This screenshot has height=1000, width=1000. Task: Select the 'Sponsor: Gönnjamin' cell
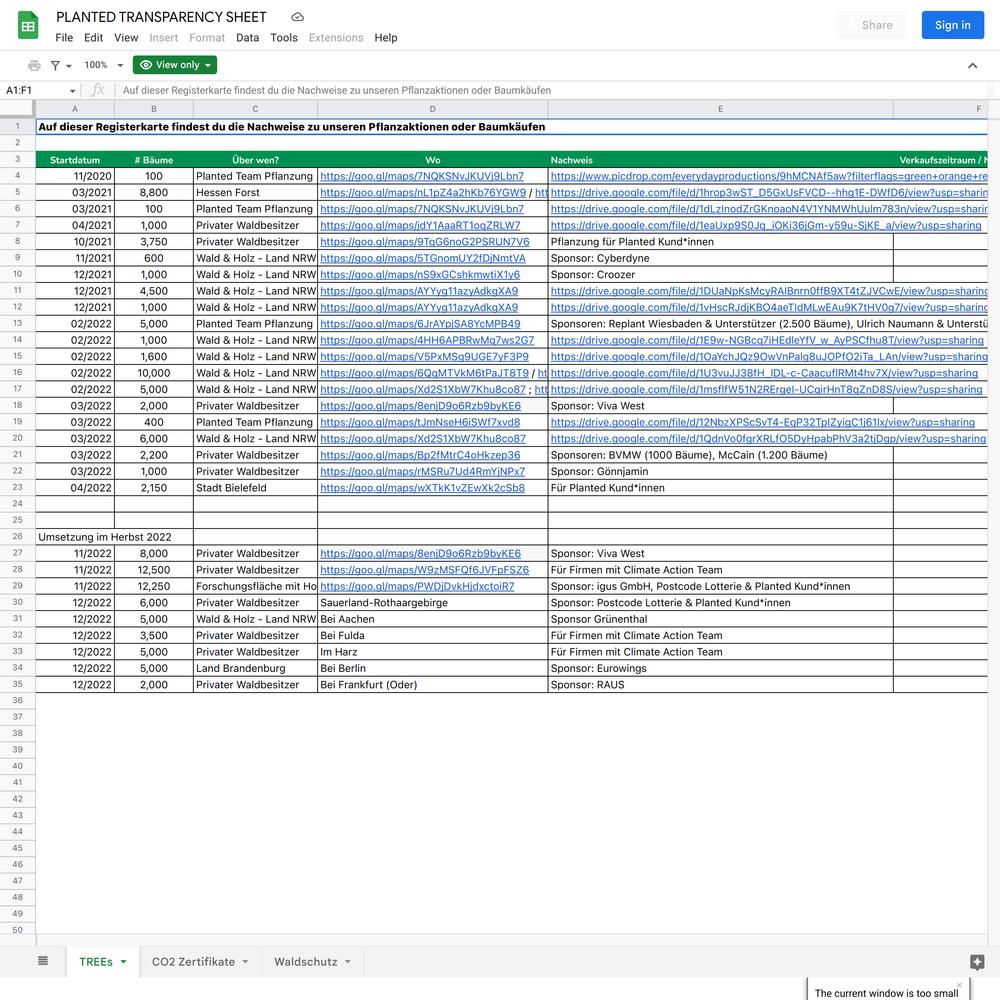point(721,471)
